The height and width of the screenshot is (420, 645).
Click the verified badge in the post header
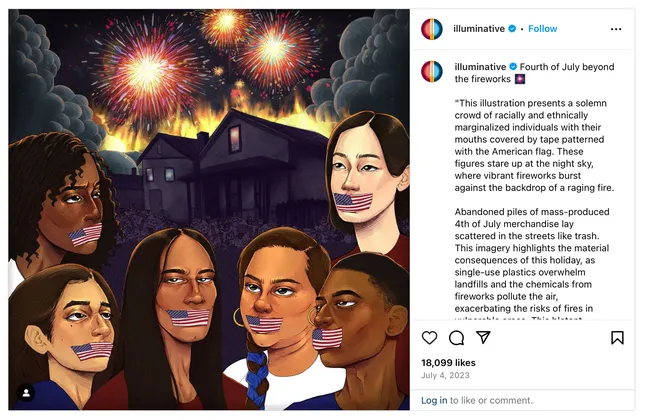point(512,29)
